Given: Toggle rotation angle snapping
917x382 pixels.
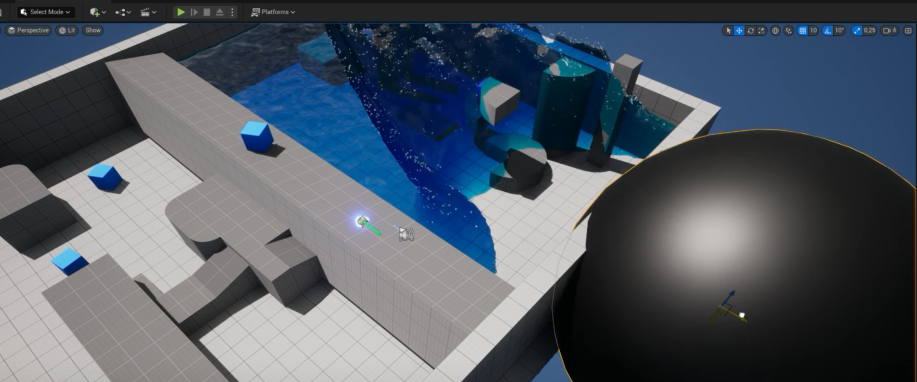Looking at the screenshot, I should tap(827, 30).
